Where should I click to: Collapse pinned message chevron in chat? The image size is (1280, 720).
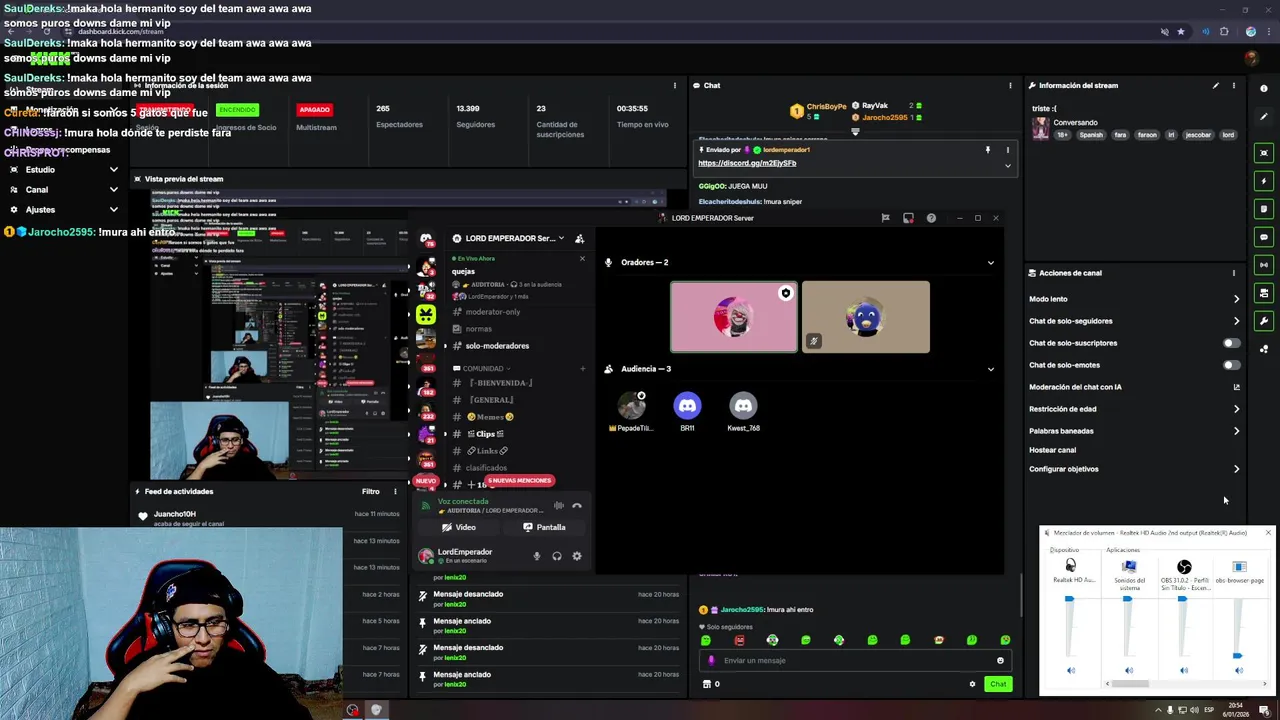(1008, 165)
